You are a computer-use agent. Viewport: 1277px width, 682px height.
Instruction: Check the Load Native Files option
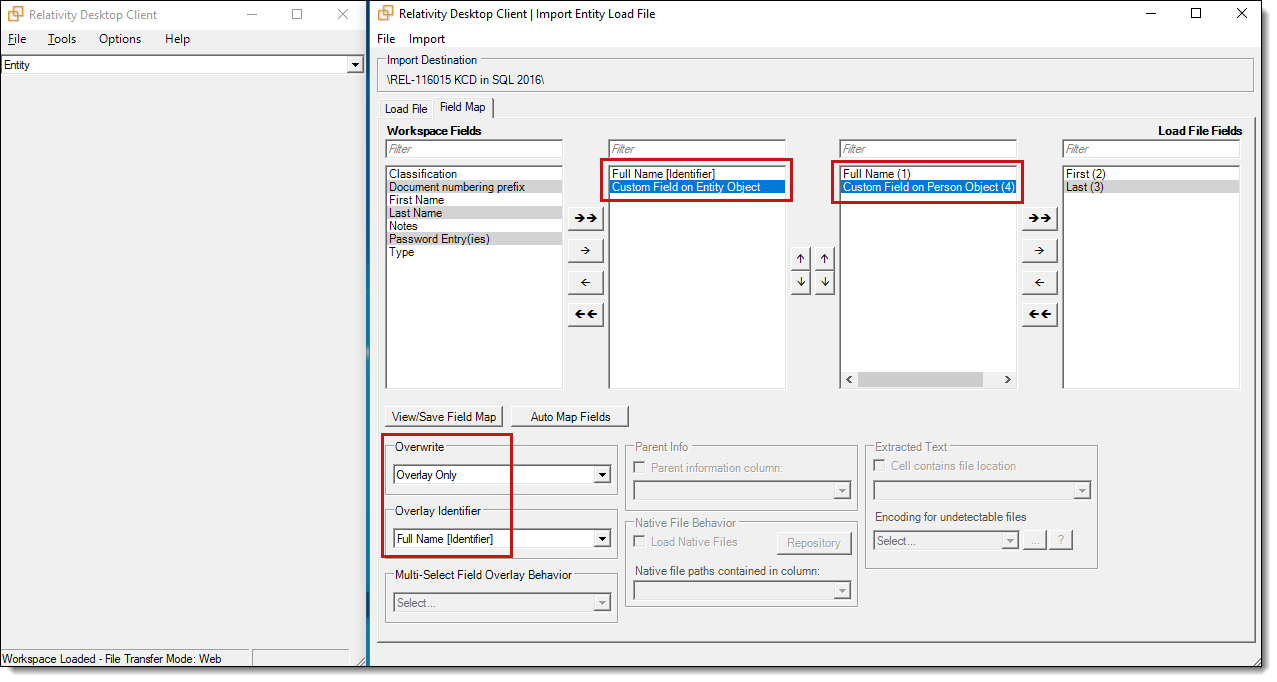tap(641, 542)
